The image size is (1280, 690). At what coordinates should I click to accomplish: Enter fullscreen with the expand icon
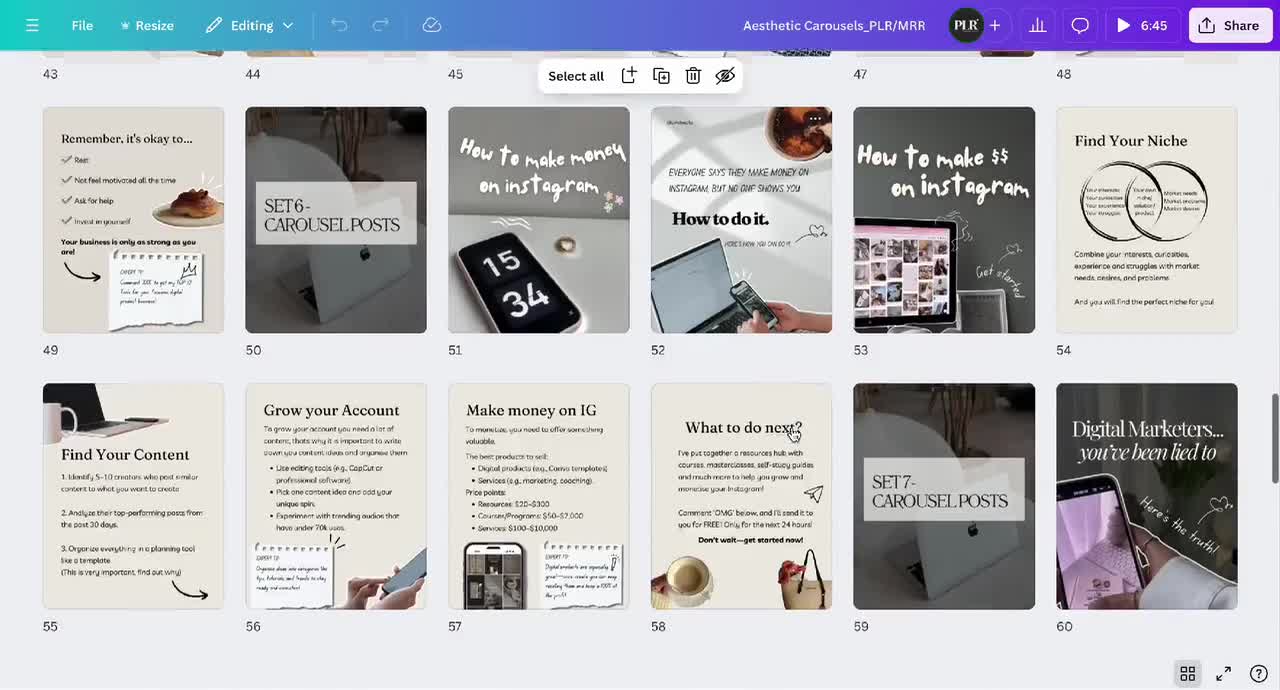[1223, 673]
